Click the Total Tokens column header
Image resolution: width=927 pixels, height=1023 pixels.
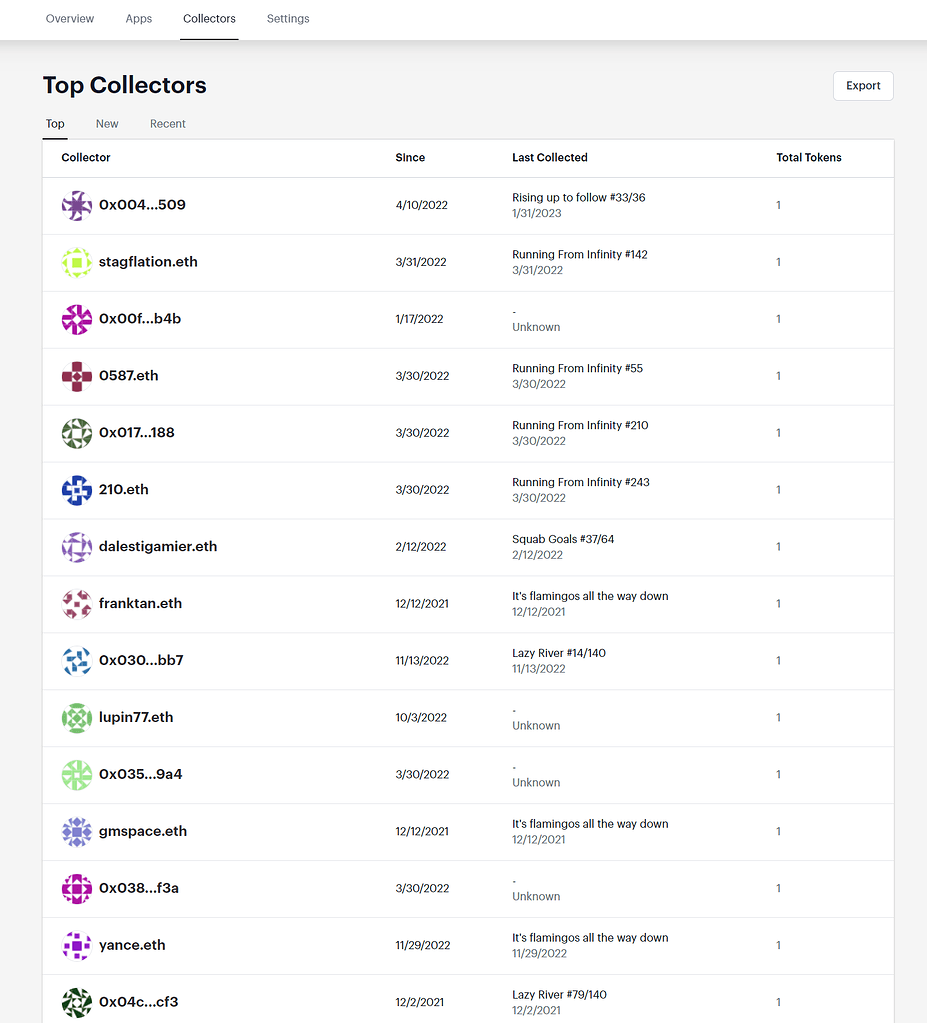pos(808,157)
